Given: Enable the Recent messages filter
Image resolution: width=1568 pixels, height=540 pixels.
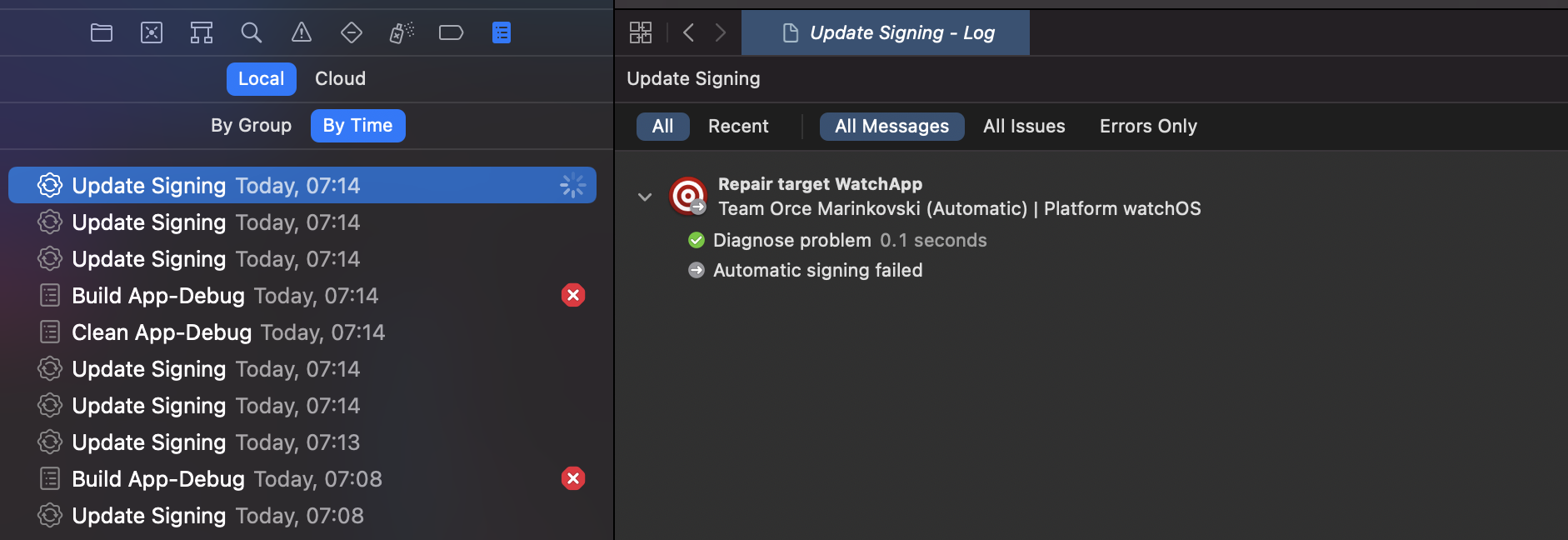Looking at the screenshot, I should click(738, 126).
